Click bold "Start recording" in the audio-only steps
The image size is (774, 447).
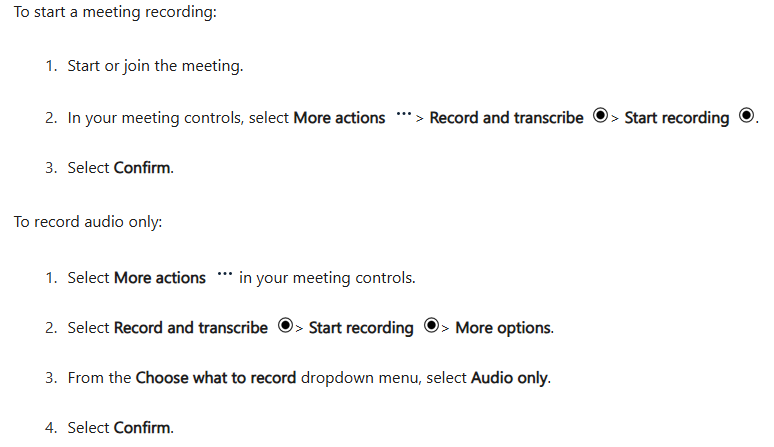(x=361, y=328)
